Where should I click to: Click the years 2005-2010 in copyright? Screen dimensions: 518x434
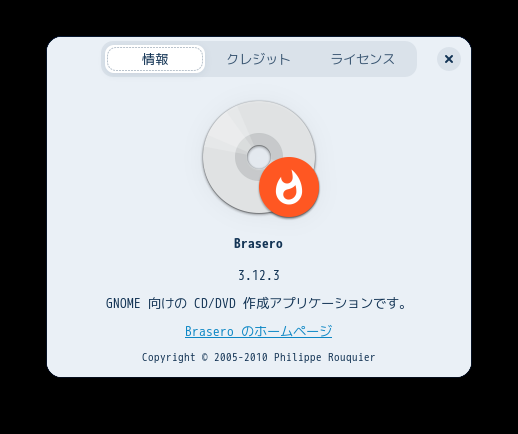241,357
